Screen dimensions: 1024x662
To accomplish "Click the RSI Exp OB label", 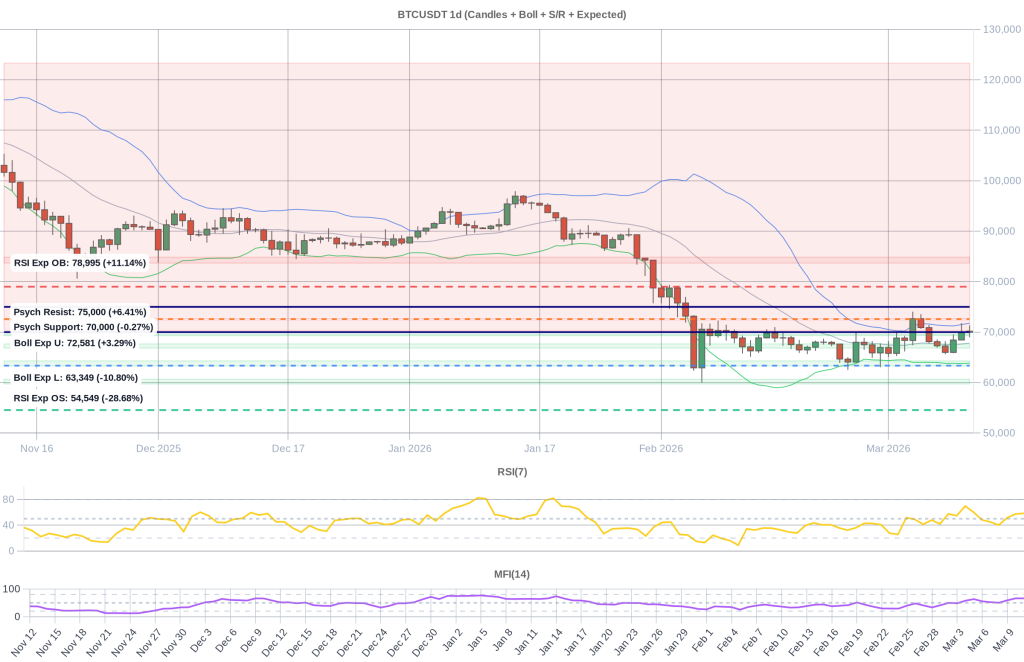I will pos(78,262).
